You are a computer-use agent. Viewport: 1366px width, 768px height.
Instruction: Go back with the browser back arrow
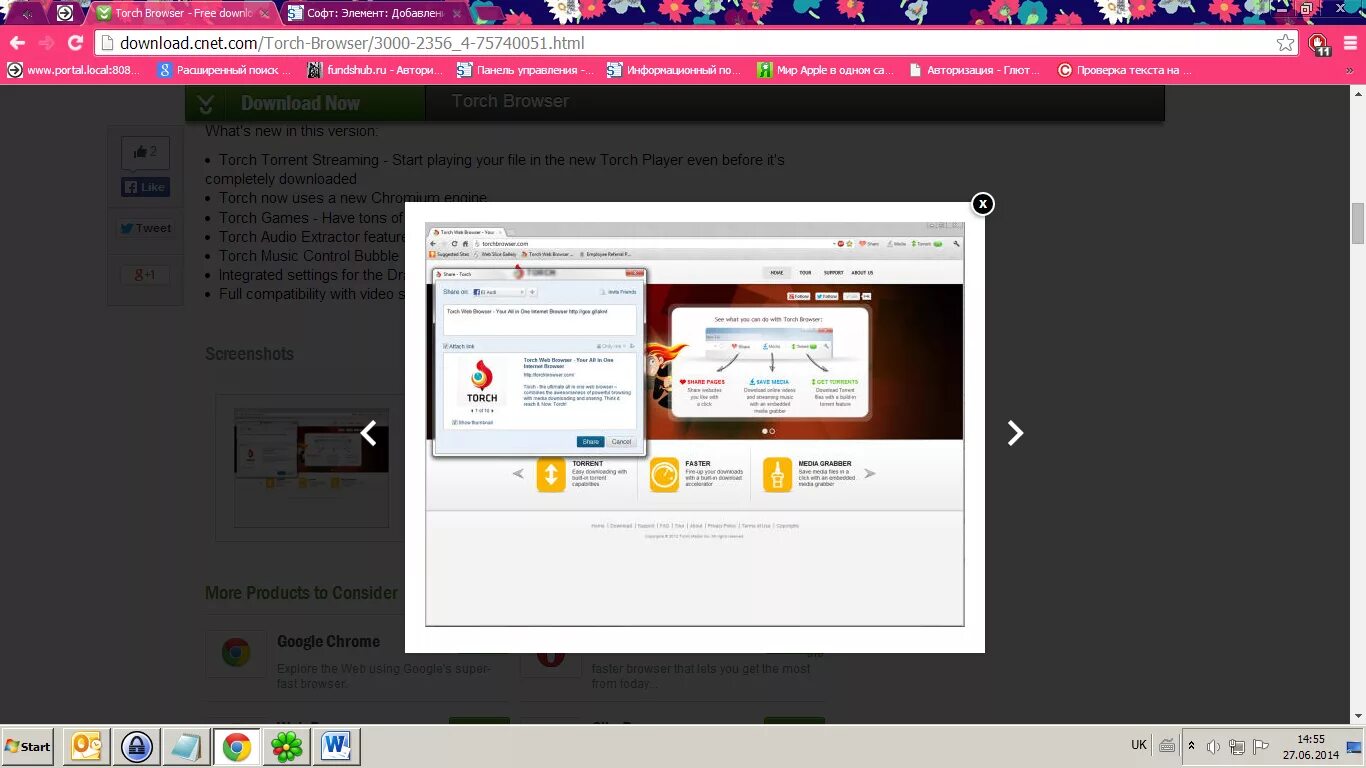click(x=17, y=43)
